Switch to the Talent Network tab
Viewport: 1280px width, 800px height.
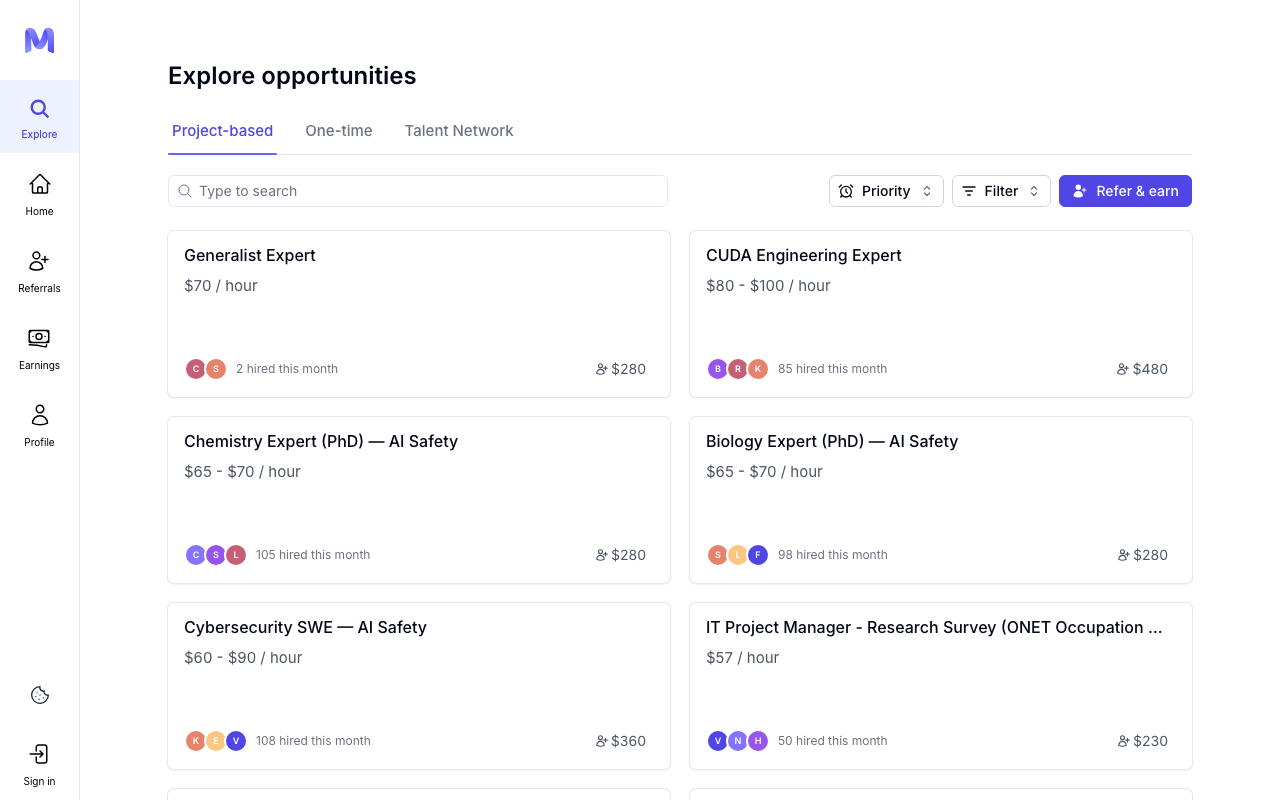(459, 131)
